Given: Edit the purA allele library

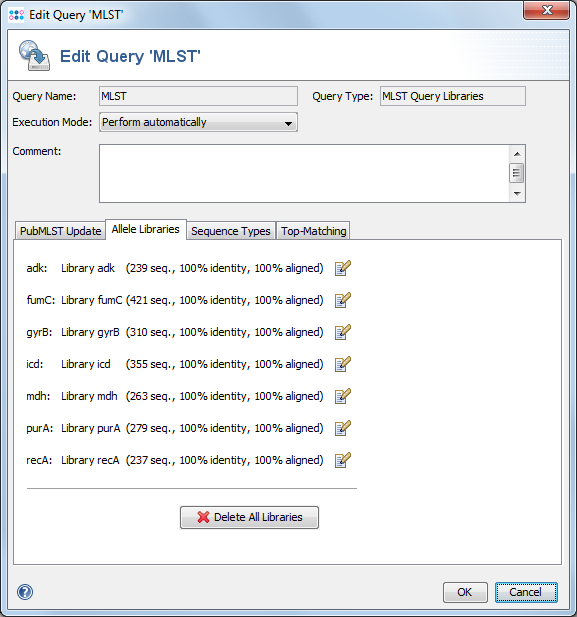Looking at the screenshot, I should (x=342, y=428).
